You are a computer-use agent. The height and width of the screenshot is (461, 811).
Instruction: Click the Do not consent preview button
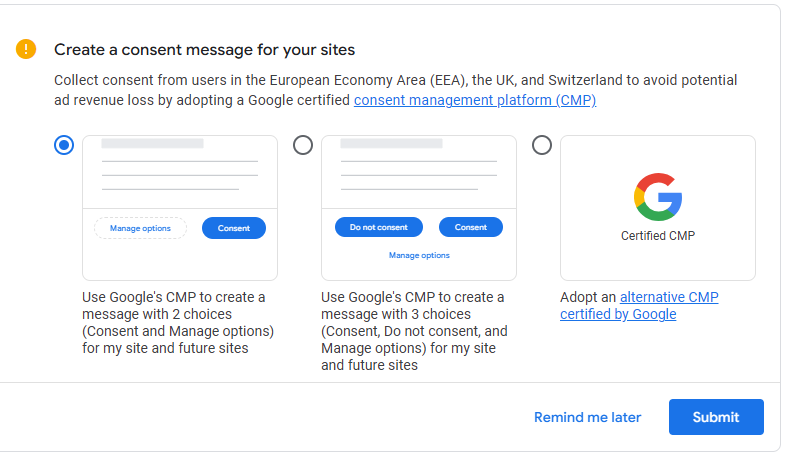click(x=379, y=227)
